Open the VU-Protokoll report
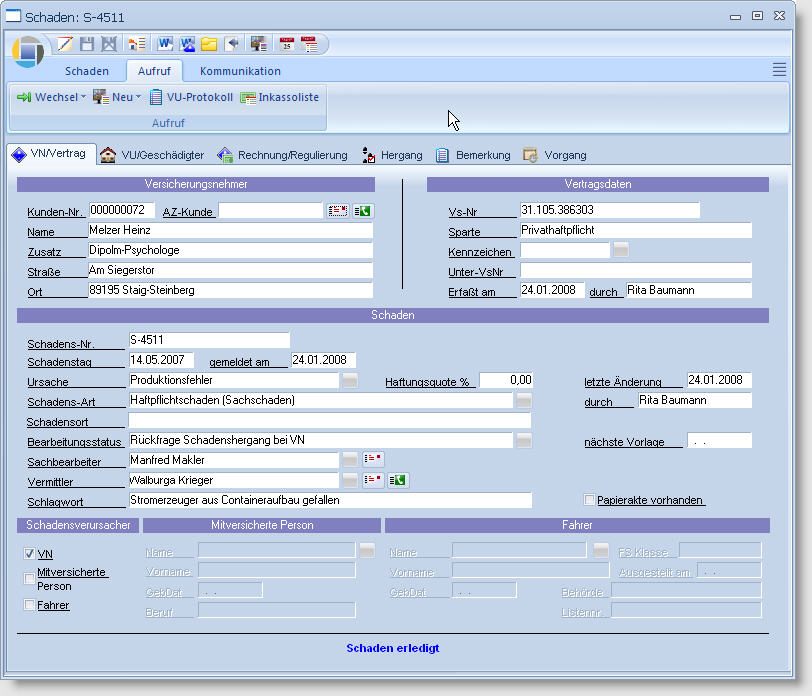Image resolution: width=812 pixels, height=696 pixels. click(x=191, y=97)
